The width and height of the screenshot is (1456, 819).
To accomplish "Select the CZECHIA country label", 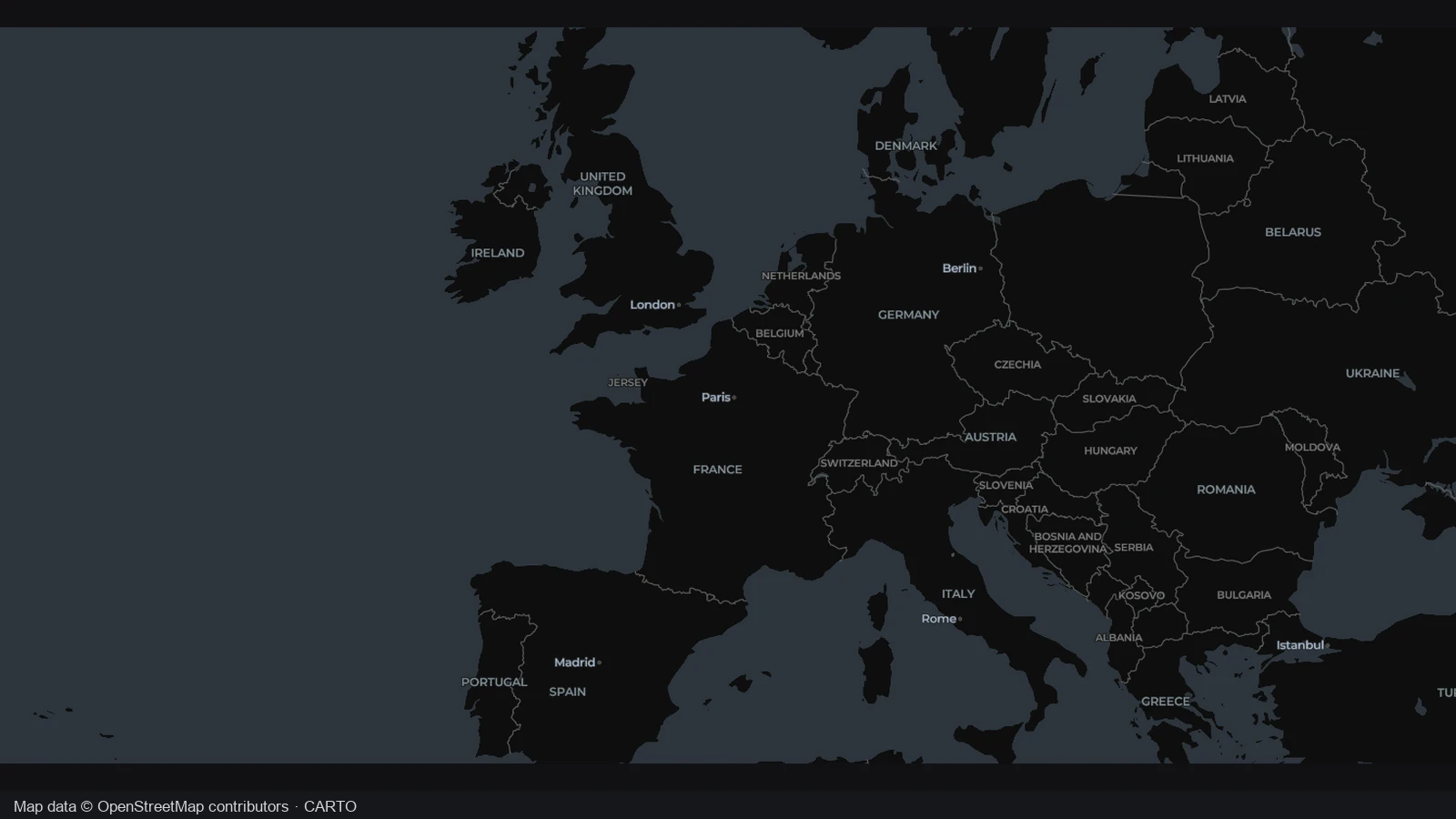I will tap(1017, 364).
